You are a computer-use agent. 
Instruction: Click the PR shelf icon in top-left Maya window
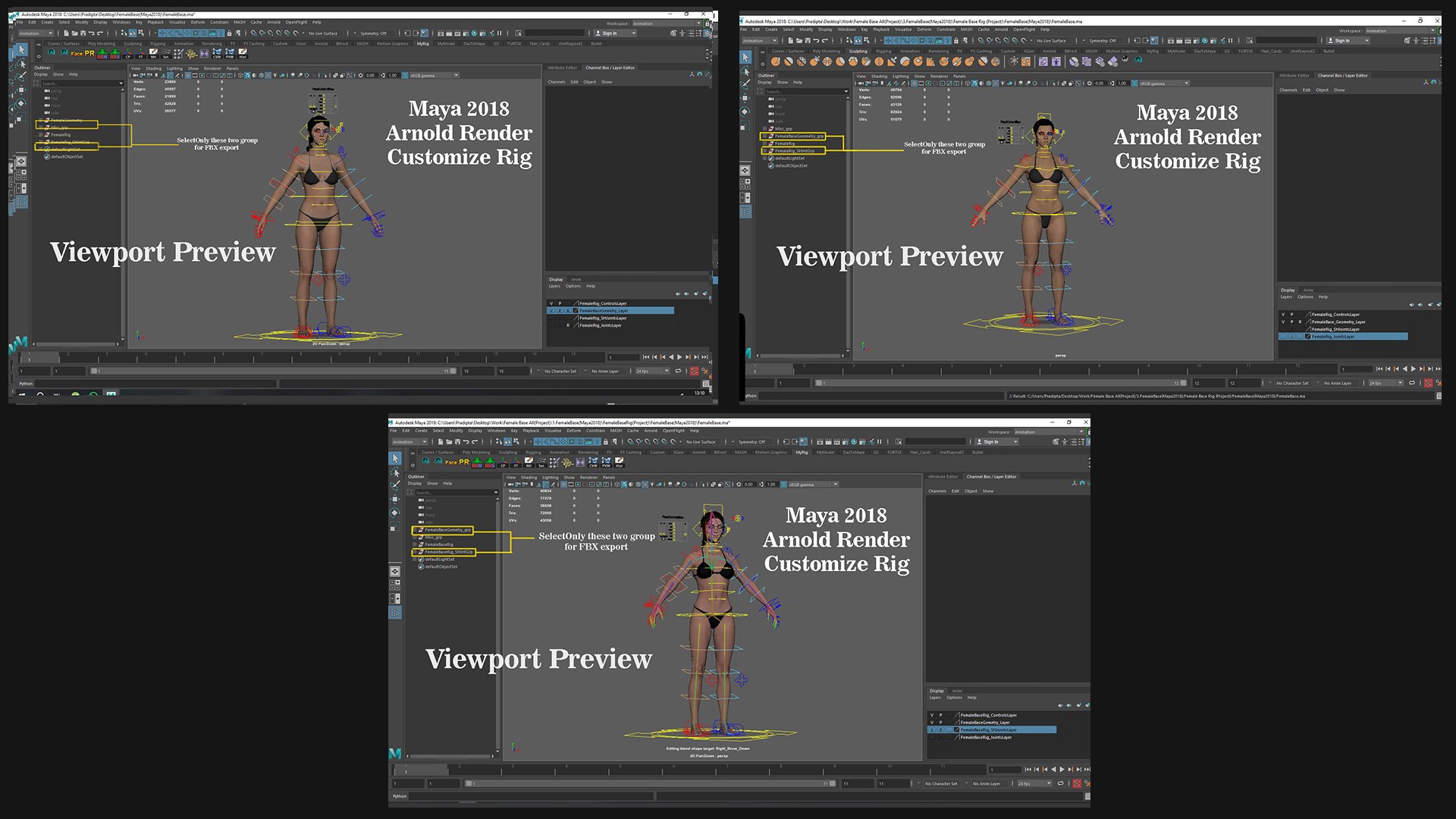tap(89, 53)
